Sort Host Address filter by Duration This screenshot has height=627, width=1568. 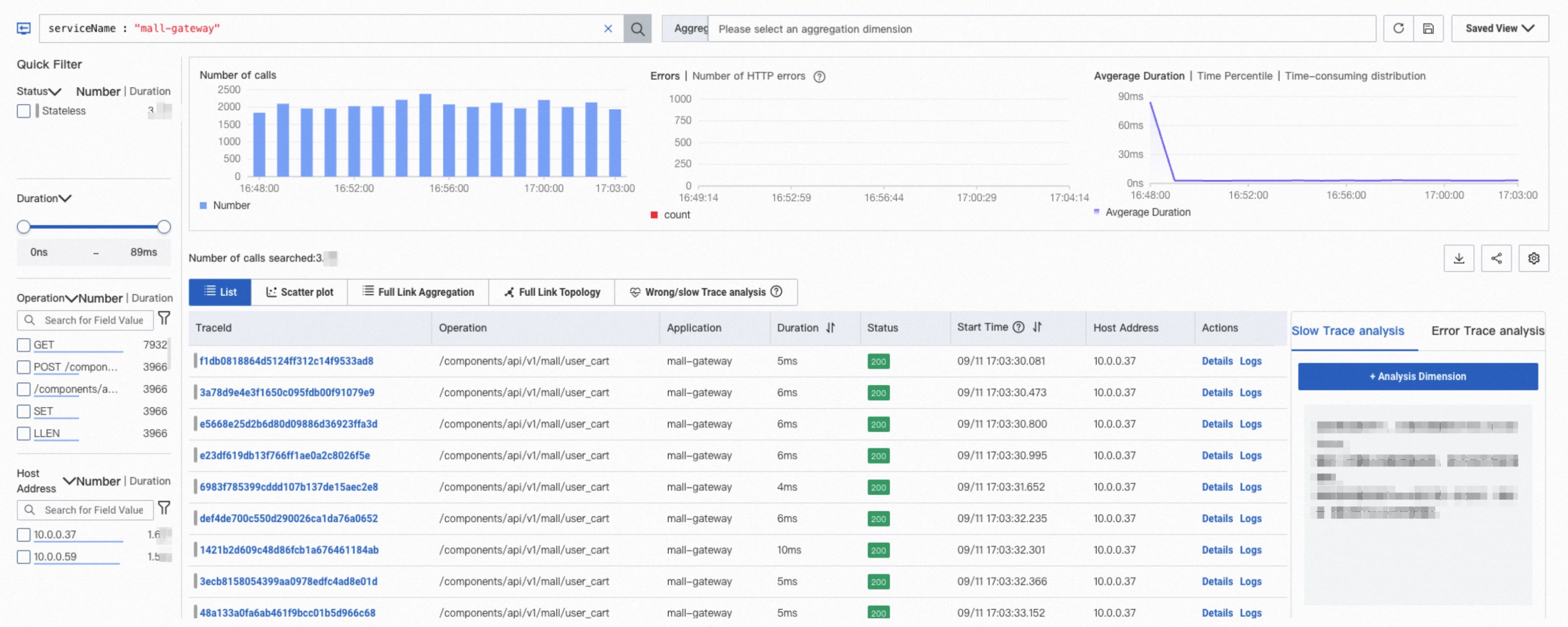[150, 481]
